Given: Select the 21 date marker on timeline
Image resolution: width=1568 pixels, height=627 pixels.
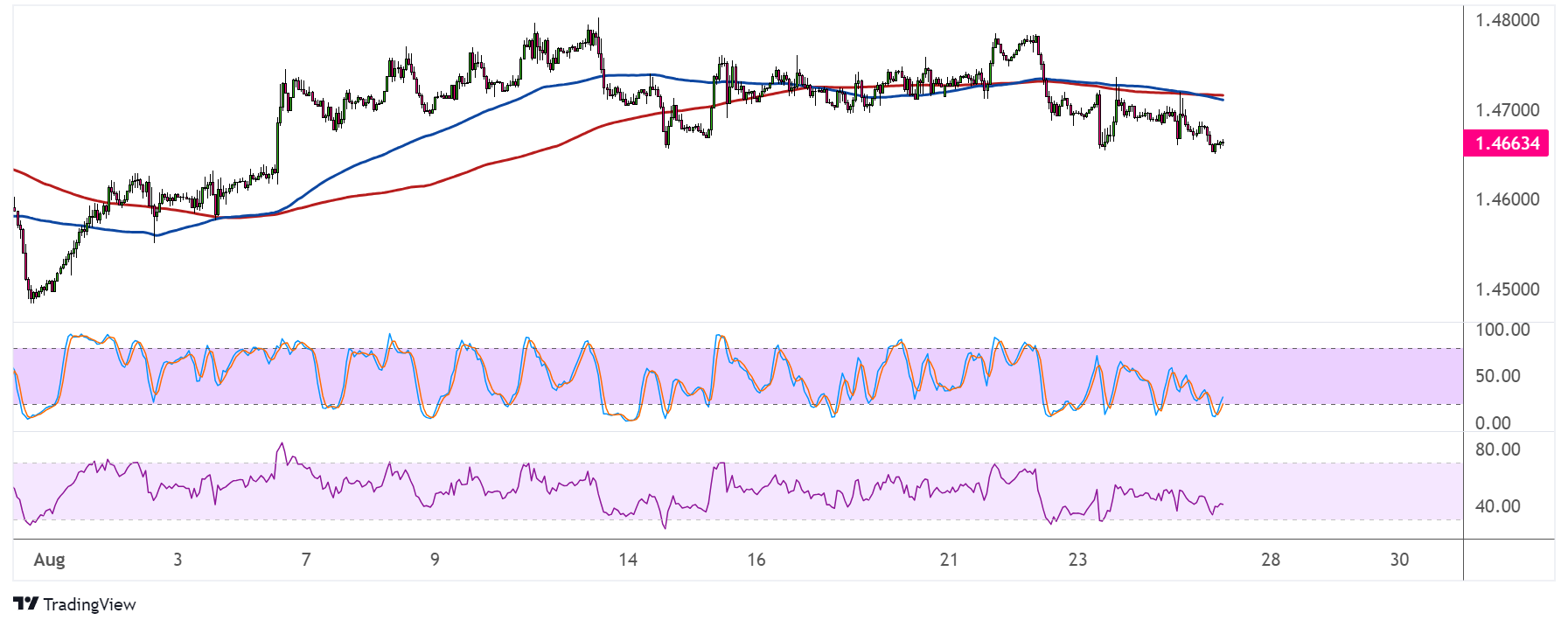Looking at the screenshot, I should (949, 560).
